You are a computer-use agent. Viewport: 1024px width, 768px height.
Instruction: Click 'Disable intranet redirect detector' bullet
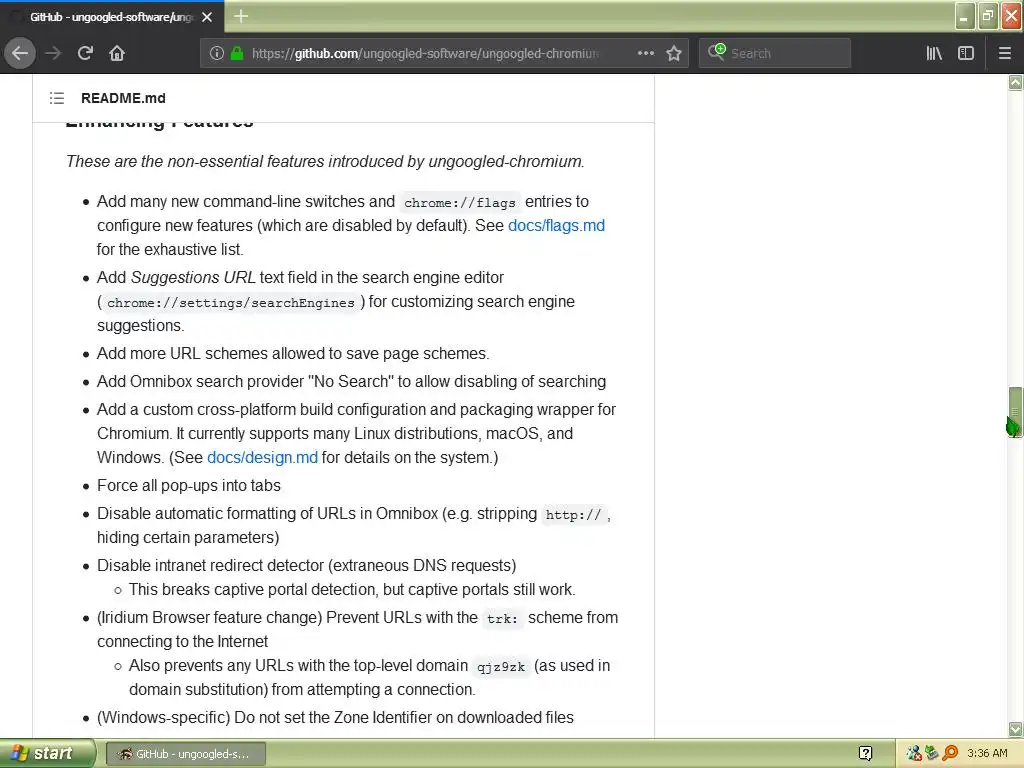tap(306, 565)
